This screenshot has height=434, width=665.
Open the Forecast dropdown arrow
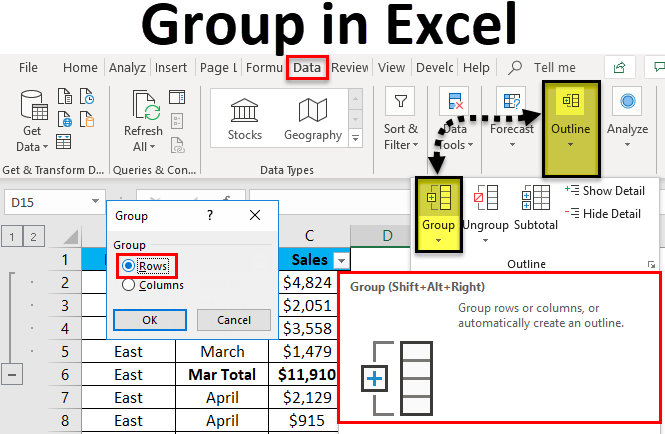click(512, 145)
